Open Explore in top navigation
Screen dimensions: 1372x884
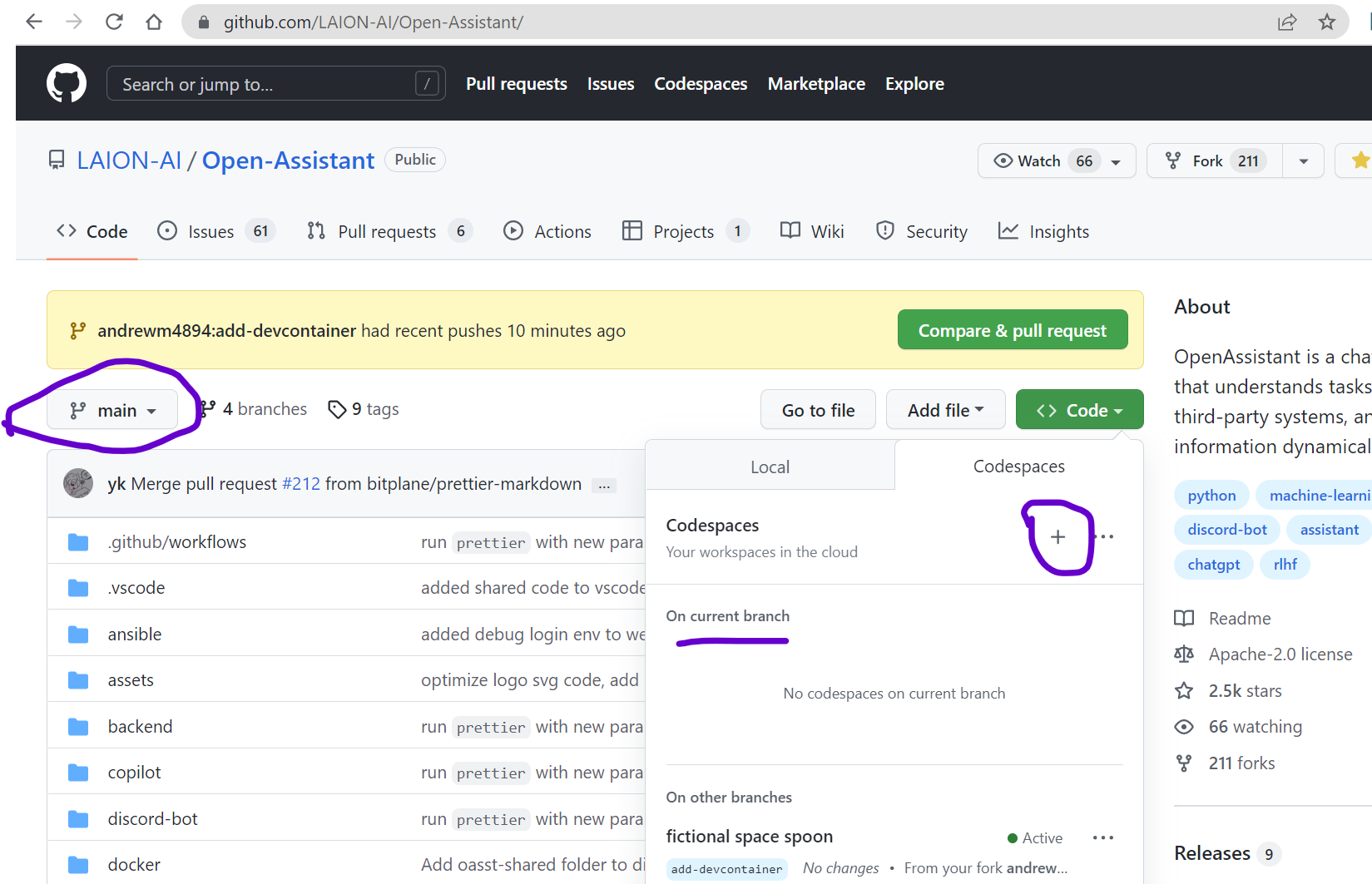(914, 84)
